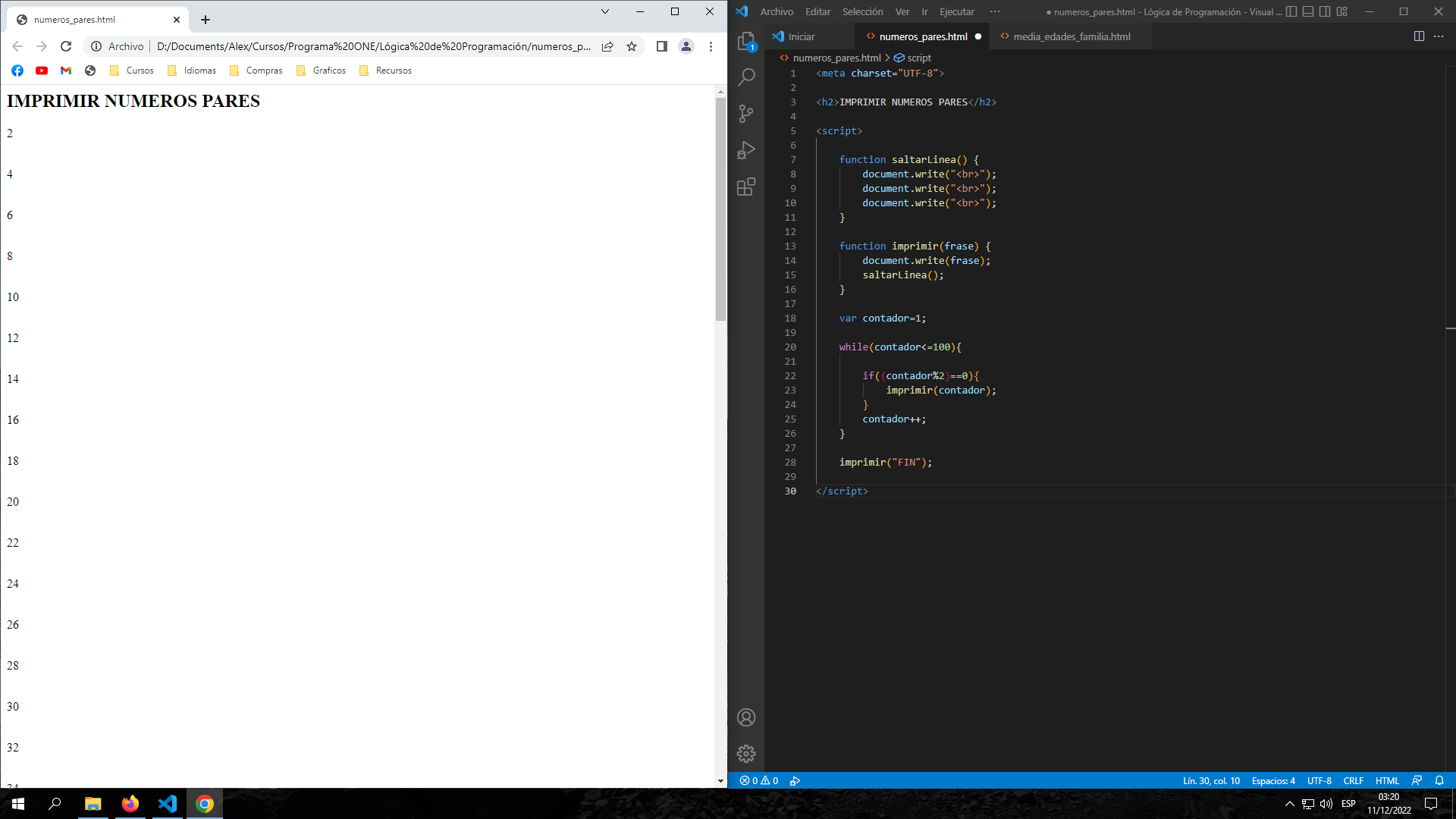1456x819 pixels.
Task: Open the Gmail bookmark
Action: click(x=66, y=71)
